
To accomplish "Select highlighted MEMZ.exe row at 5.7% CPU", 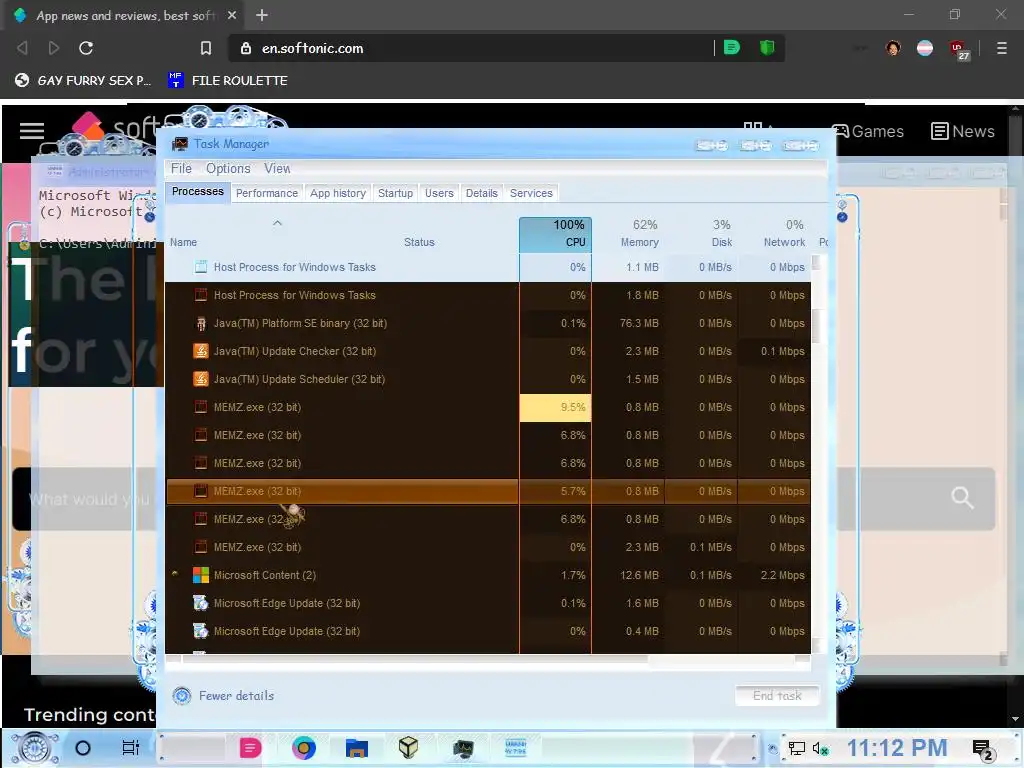I will pos(488,491).
